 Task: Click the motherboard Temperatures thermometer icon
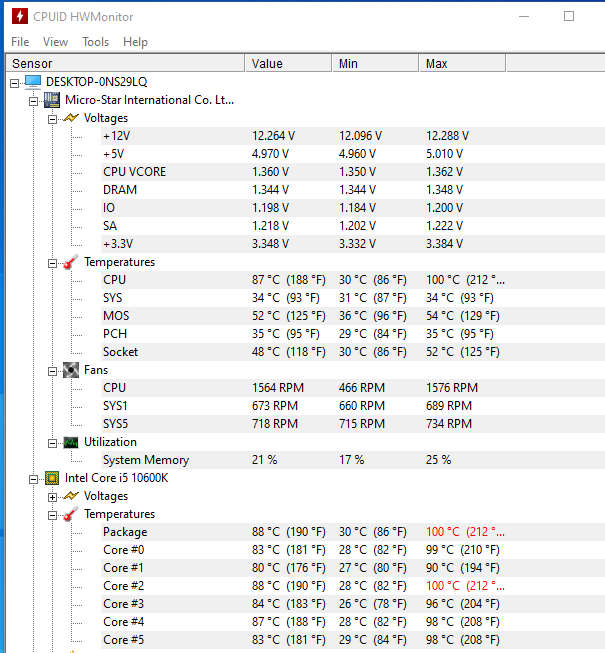coord(71,262)
